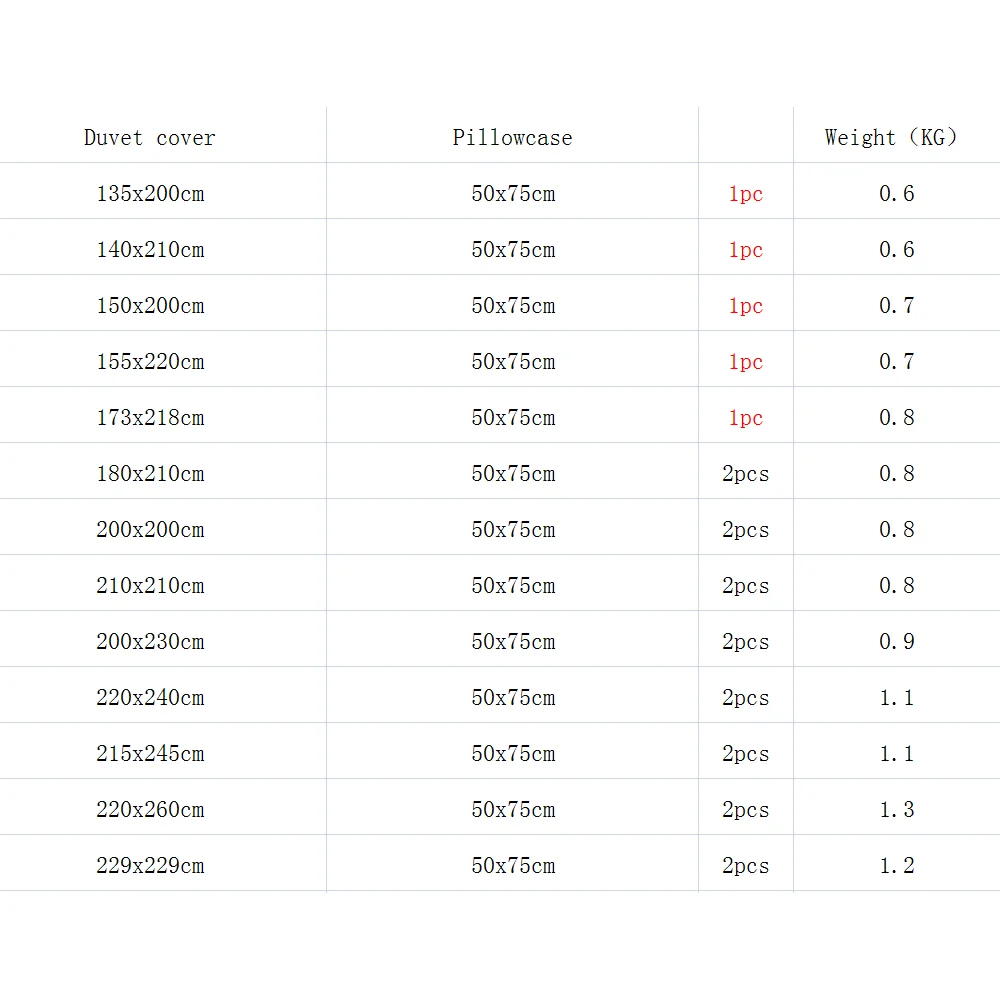The height and width of the screenshot is (1000, 1000).
Task: Select the 200x200cm duvet size cell
Action: point(150,530)
